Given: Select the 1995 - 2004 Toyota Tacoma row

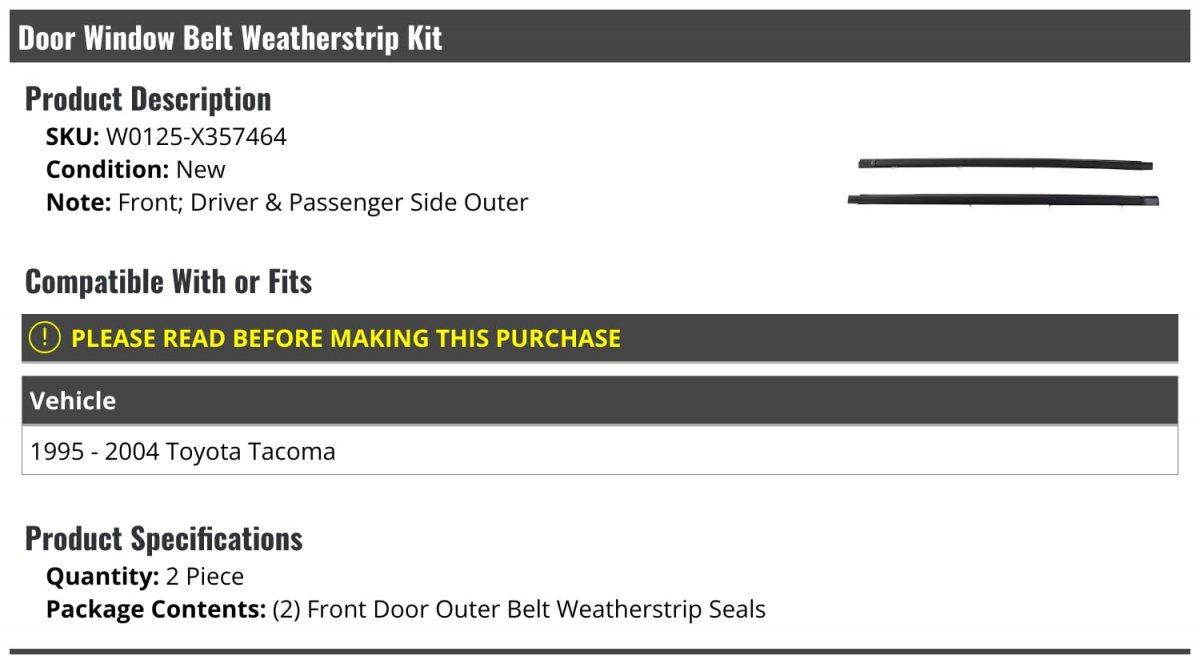Looking at the screenshot, I should click(600, 451).
